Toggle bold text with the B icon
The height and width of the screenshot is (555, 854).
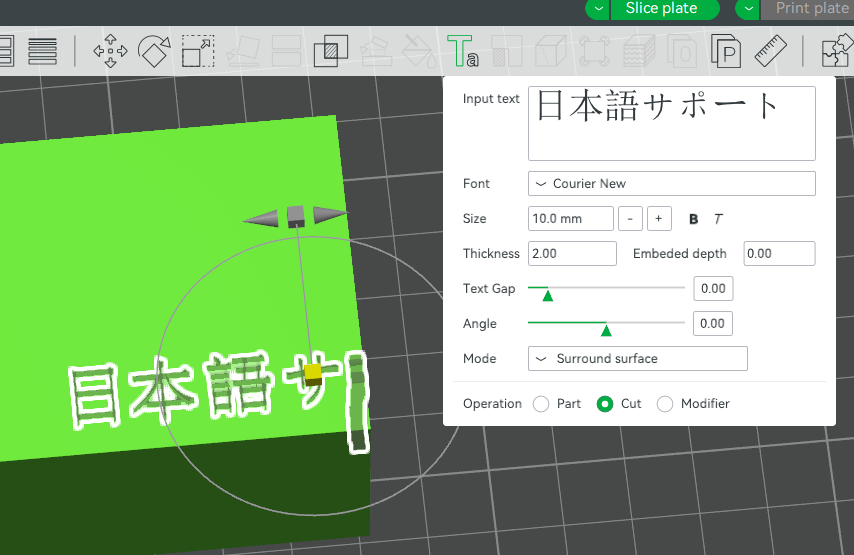pyautogui.click(x=693, y=219)
